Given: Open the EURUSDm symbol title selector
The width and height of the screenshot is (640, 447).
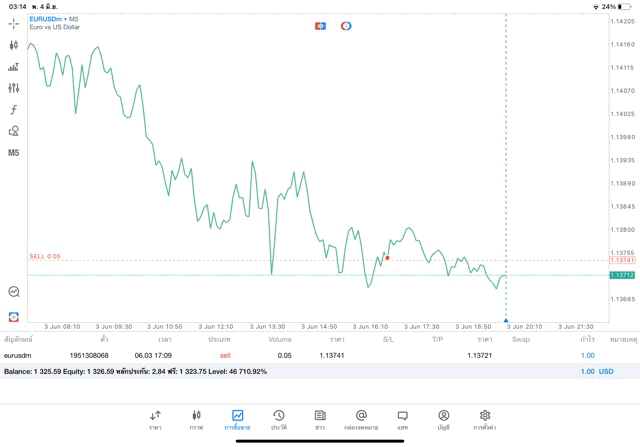Looking at the screenshot, I should [x=46, y=19].
